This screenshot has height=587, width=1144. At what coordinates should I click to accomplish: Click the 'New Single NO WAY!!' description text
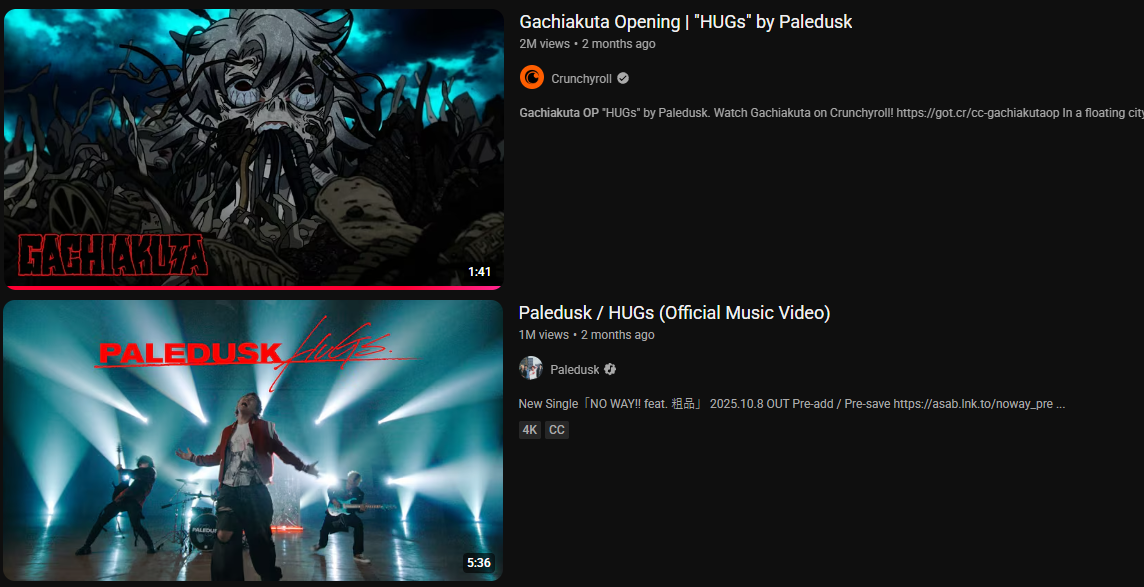pyautogui.click(x=792, y=403)
